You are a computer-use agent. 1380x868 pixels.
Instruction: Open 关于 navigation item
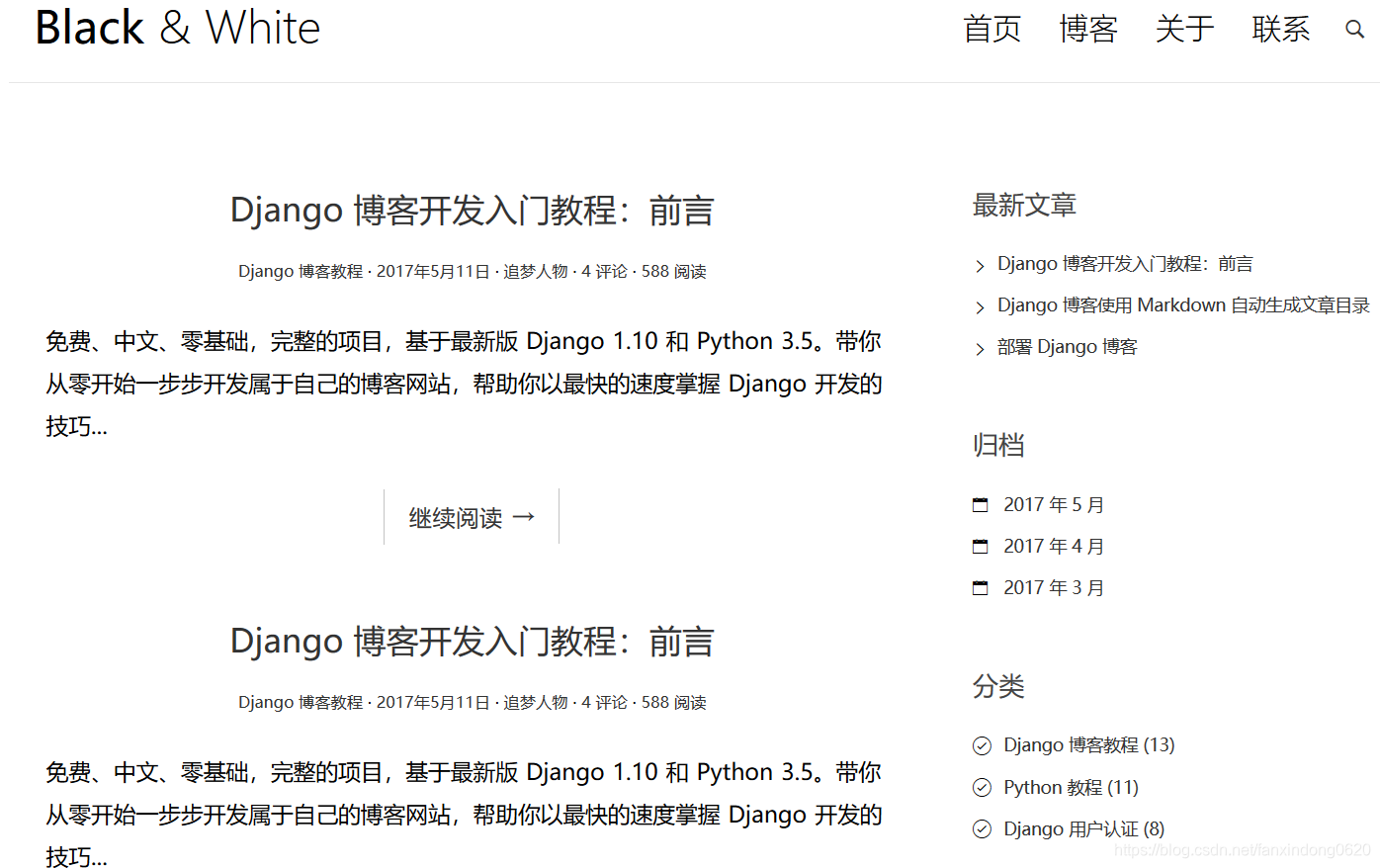click(1184, 29)
